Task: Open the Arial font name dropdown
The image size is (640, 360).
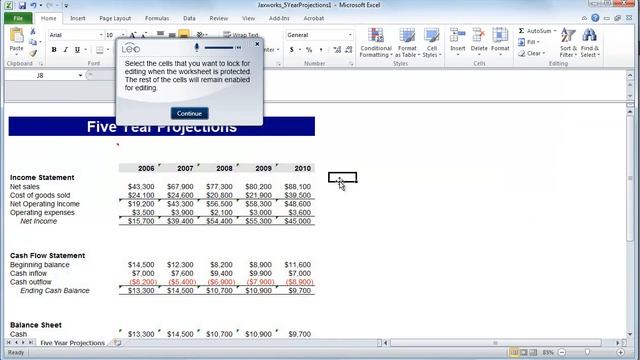Action: pyautogui.click(x=101, y=35)
